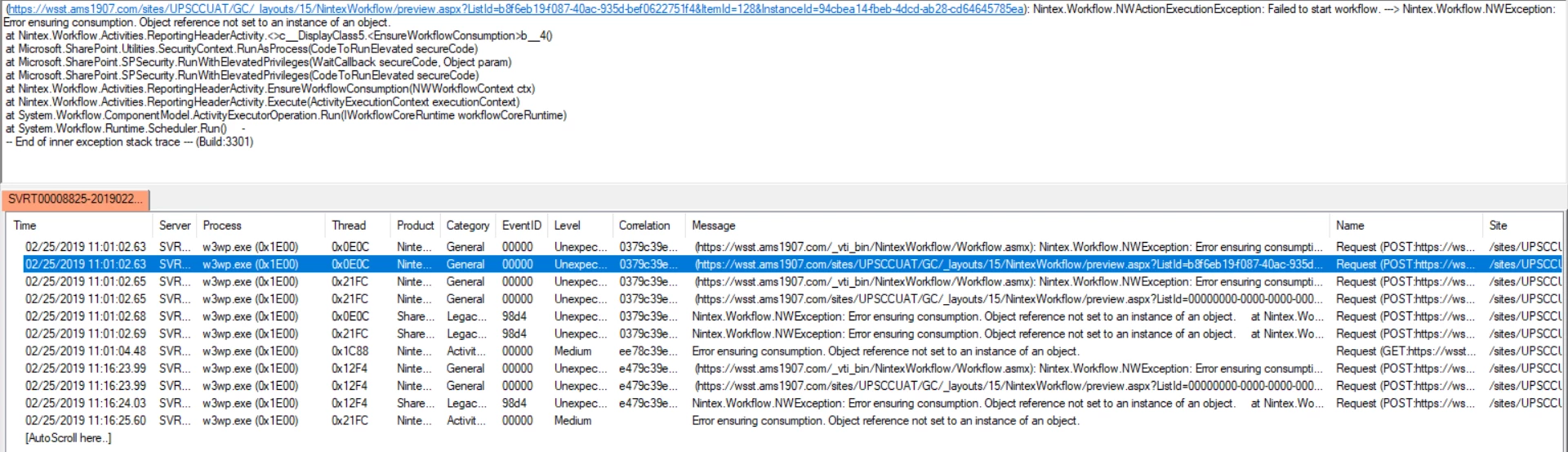Click the 'EnsureWorkflowConsumption(NWWorkflowContext ctx)' stack line

269,89
